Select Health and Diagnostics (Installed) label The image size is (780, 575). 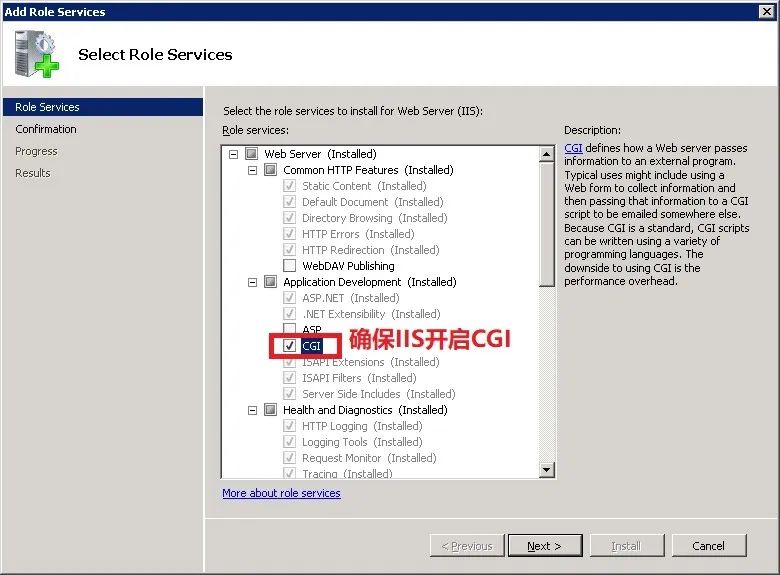pyautogui.click(x=365, y=410)
